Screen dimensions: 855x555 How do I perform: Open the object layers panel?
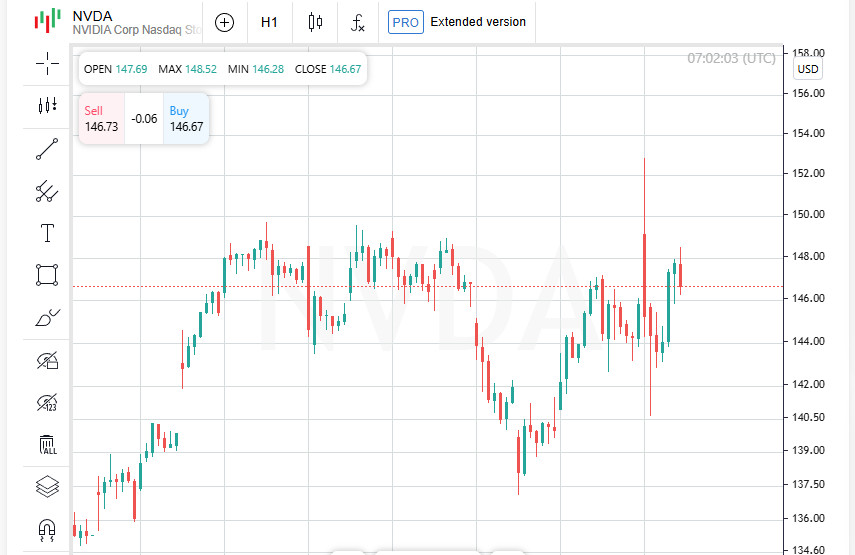[x=47, y=487]
